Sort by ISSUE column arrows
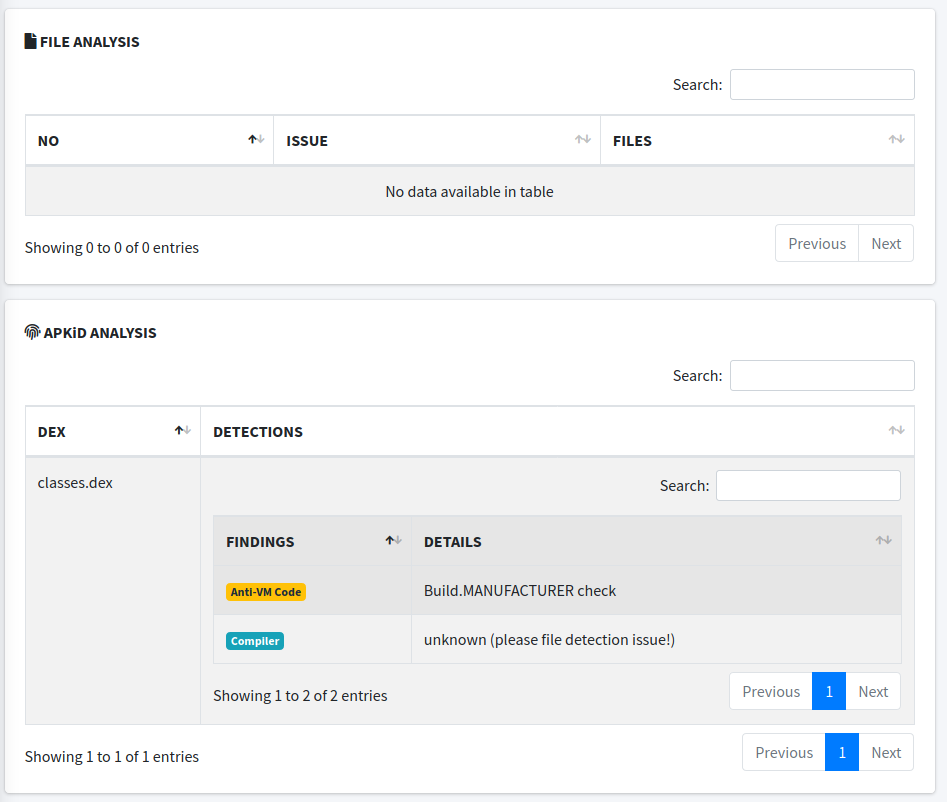The height and width of the screenshot is (802, 947). (x=582, y=140)
